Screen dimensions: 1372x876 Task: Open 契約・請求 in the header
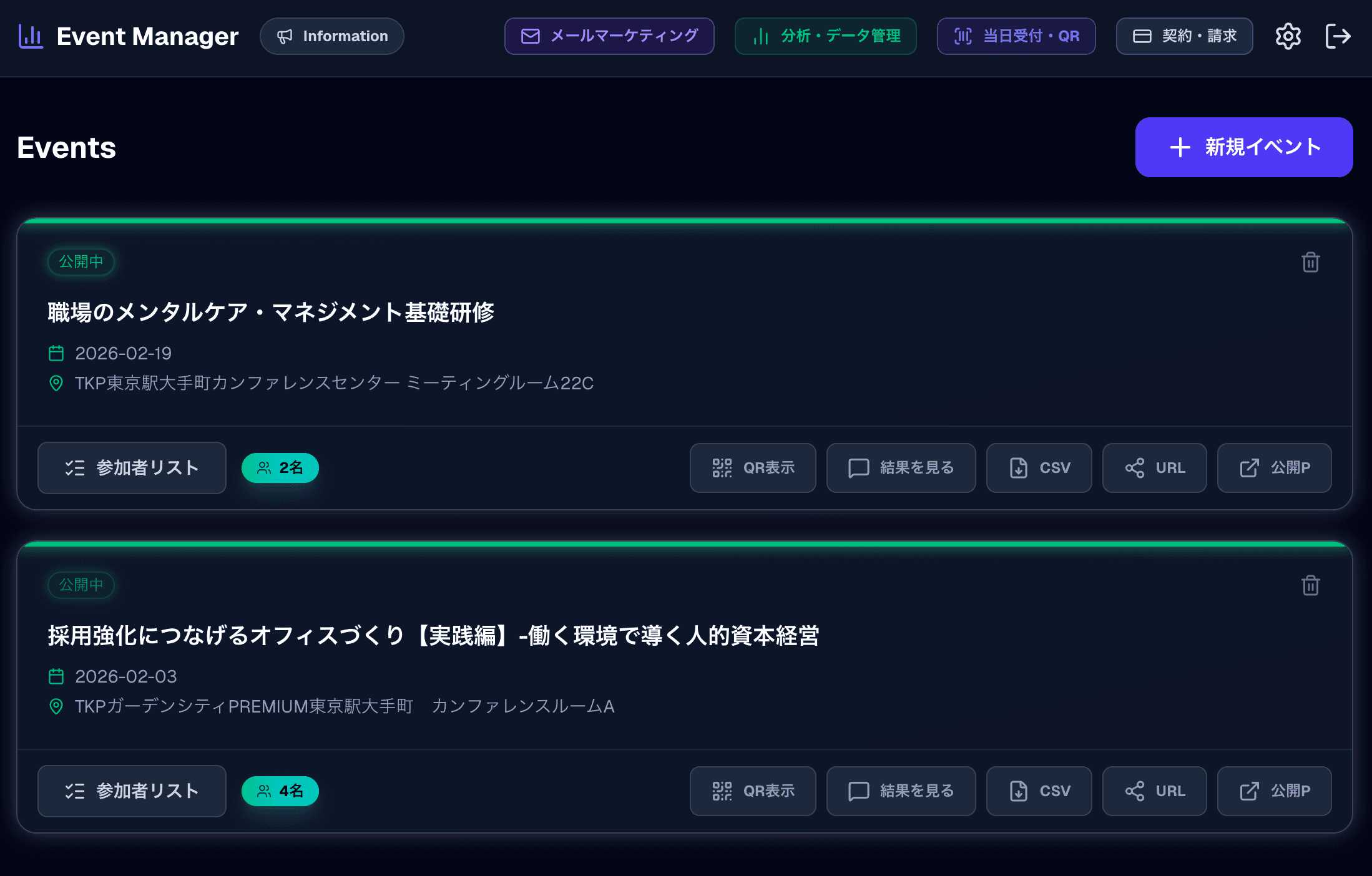1184,36
